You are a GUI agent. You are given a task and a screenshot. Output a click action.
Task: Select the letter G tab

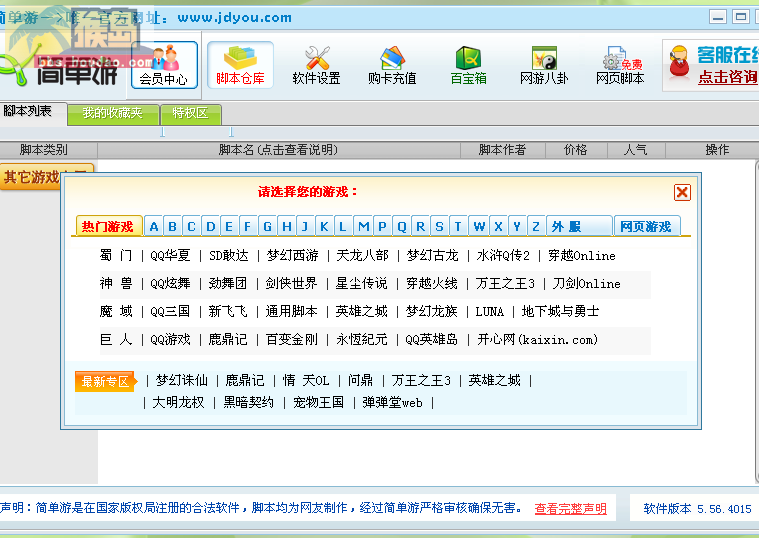click(x=267, y=226)
